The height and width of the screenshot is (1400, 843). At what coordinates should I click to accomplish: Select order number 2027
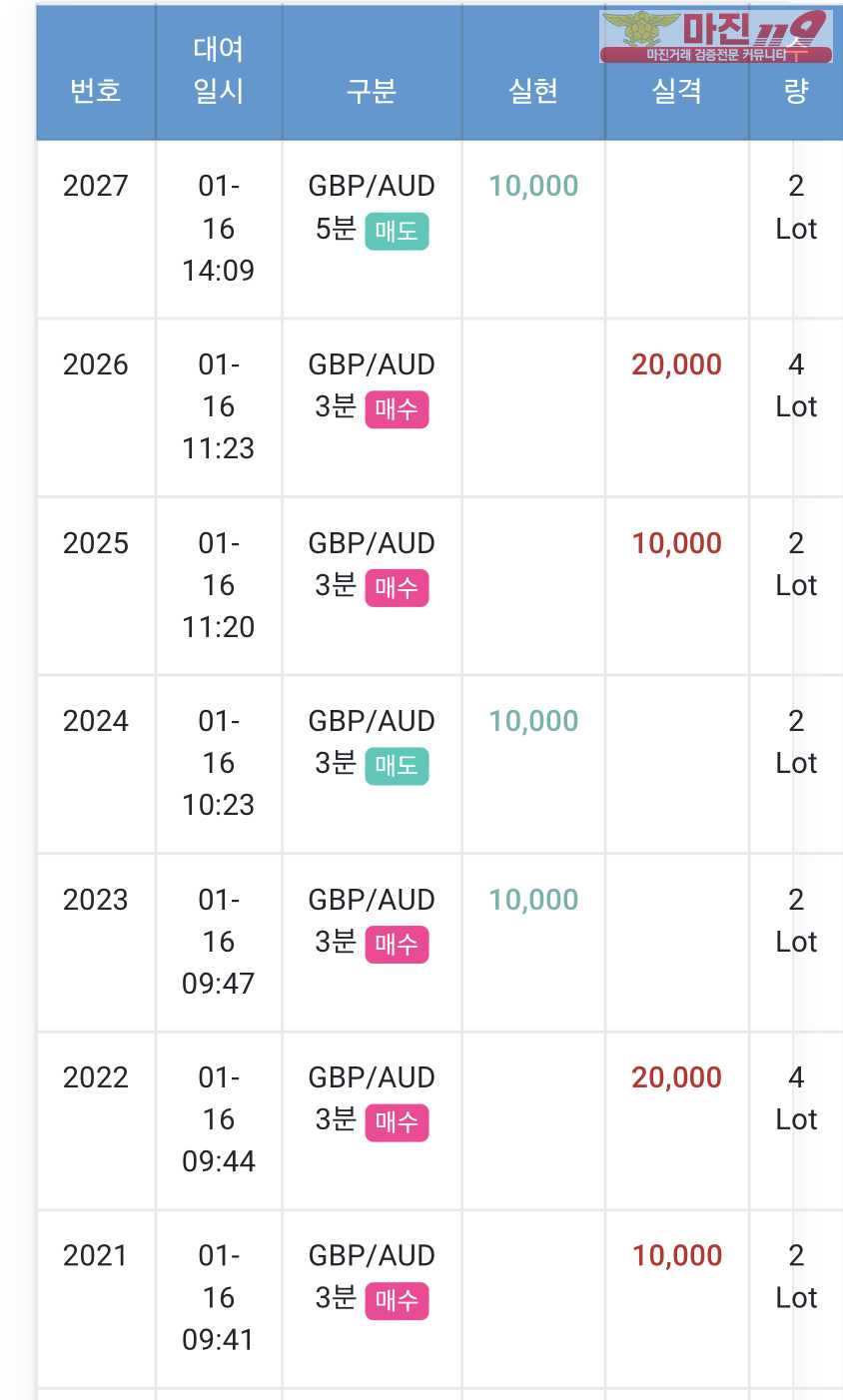(x=96, y=186)
